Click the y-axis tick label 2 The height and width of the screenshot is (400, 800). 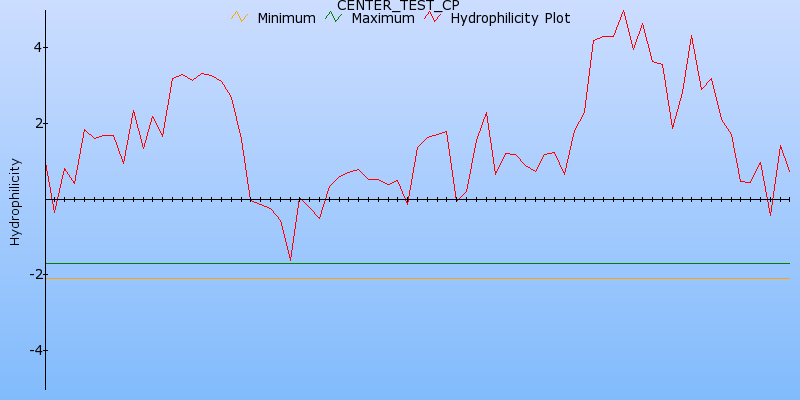(x=35, y=124)
